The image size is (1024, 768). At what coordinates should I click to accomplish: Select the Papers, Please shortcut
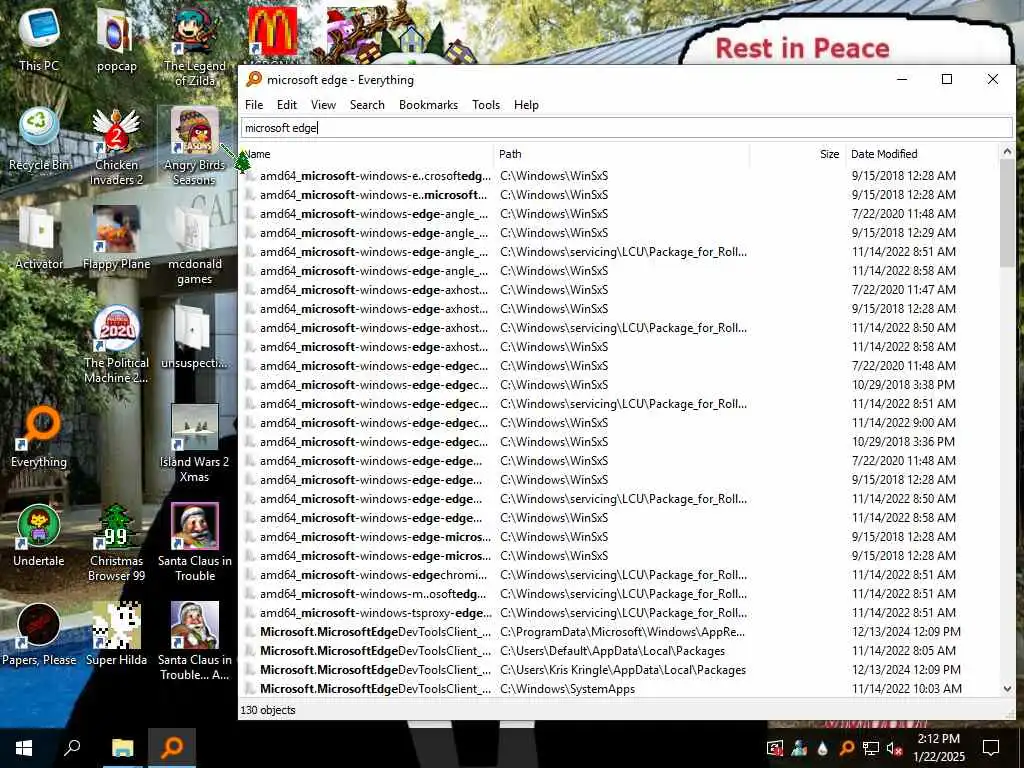pos(39,634)
